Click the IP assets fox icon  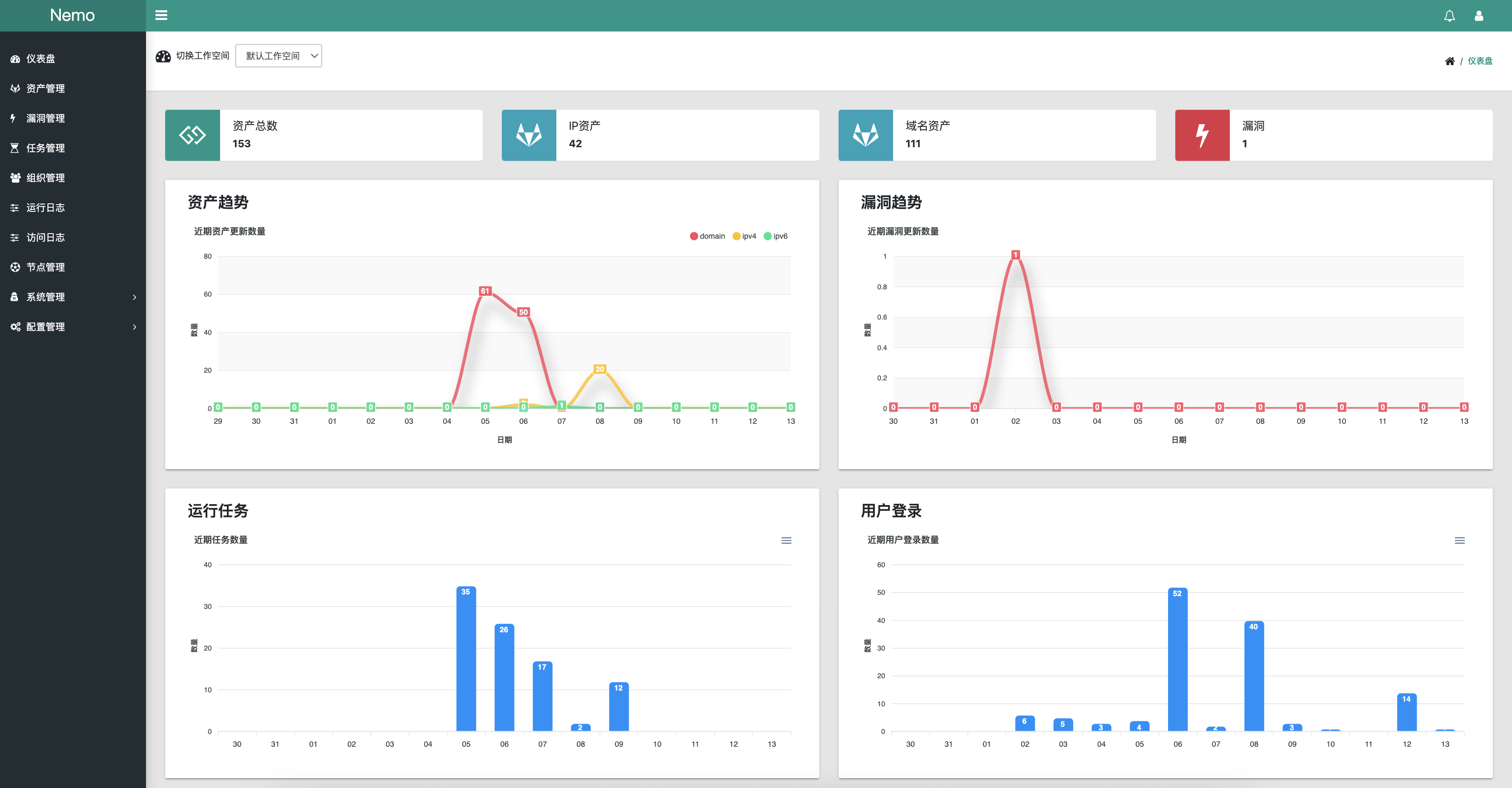(528, 135)
